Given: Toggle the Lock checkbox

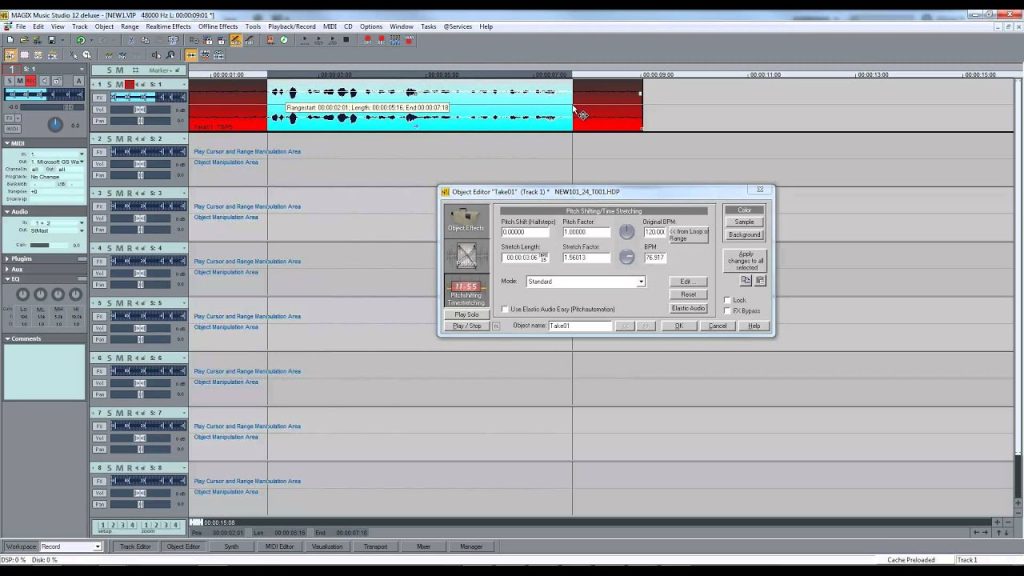Looking at the screenshot, I should pos(727,300).
